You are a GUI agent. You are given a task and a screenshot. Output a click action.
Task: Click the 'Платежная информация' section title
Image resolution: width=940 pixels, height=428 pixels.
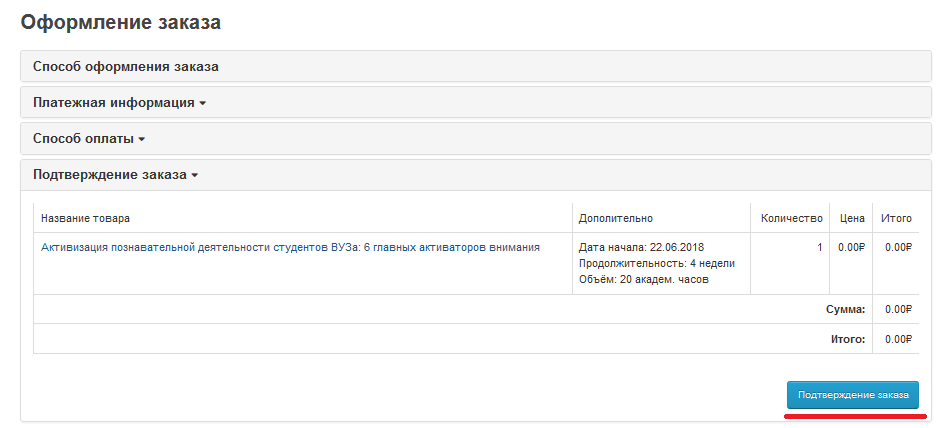[113, 103]
